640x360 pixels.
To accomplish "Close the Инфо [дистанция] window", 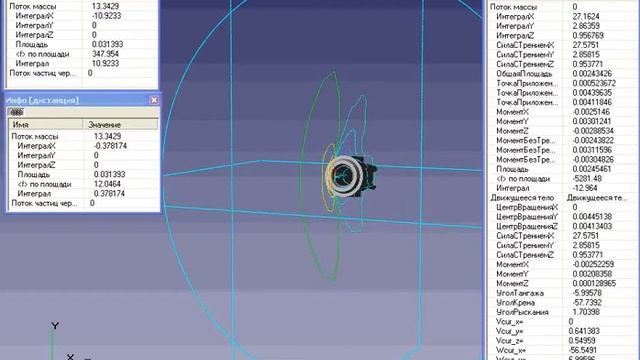I will click(154, 100).
